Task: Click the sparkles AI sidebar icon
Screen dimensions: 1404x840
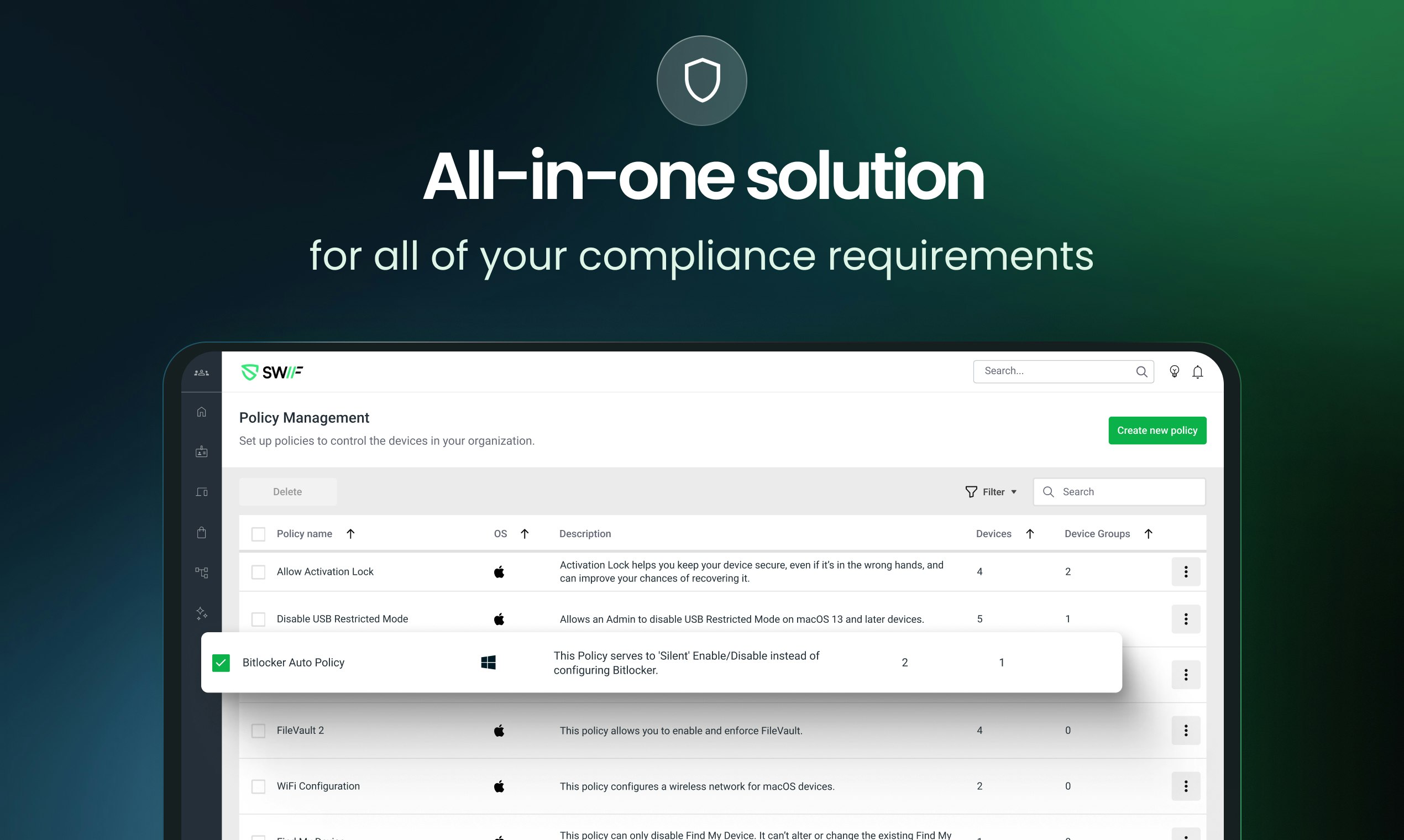Action: pos(202,613)
